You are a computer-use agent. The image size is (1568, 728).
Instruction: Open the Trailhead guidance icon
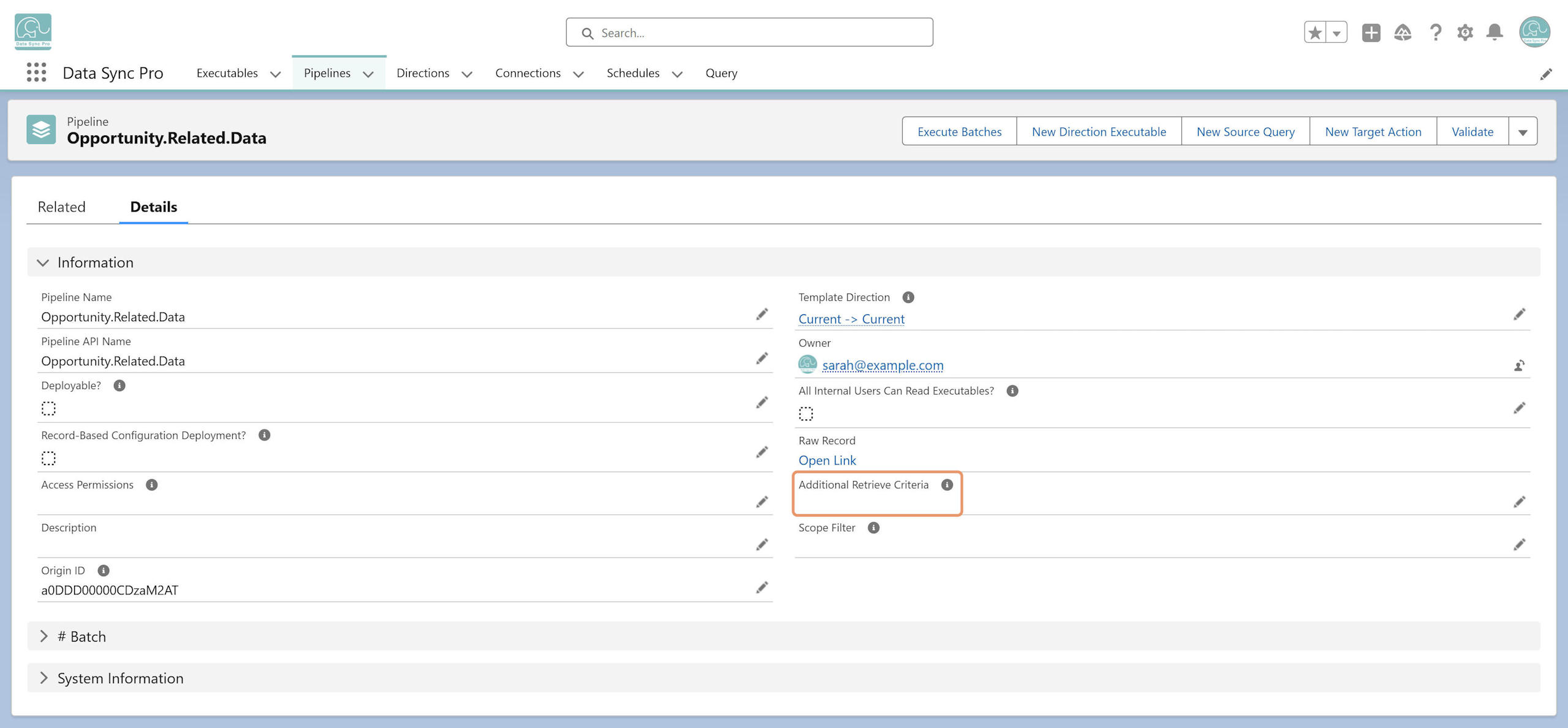[1403, 32]
